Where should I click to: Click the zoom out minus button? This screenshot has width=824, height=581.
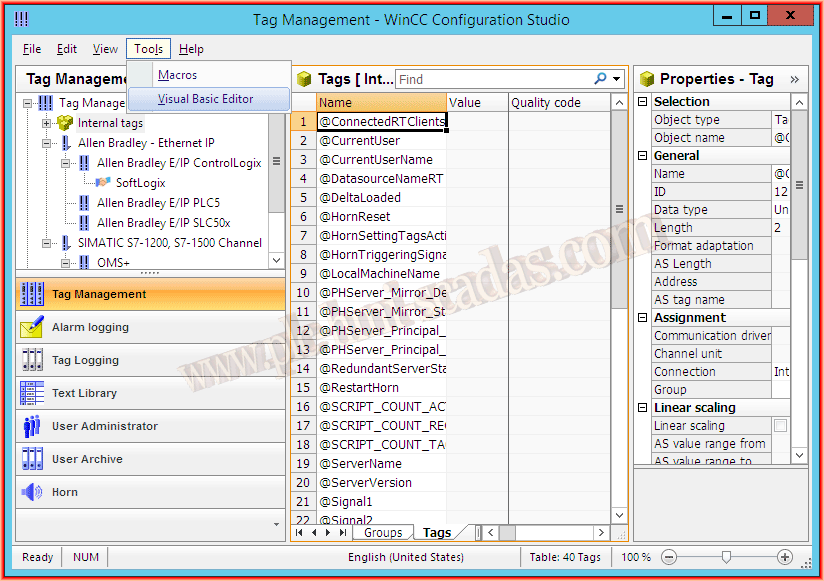pos(669,557)
